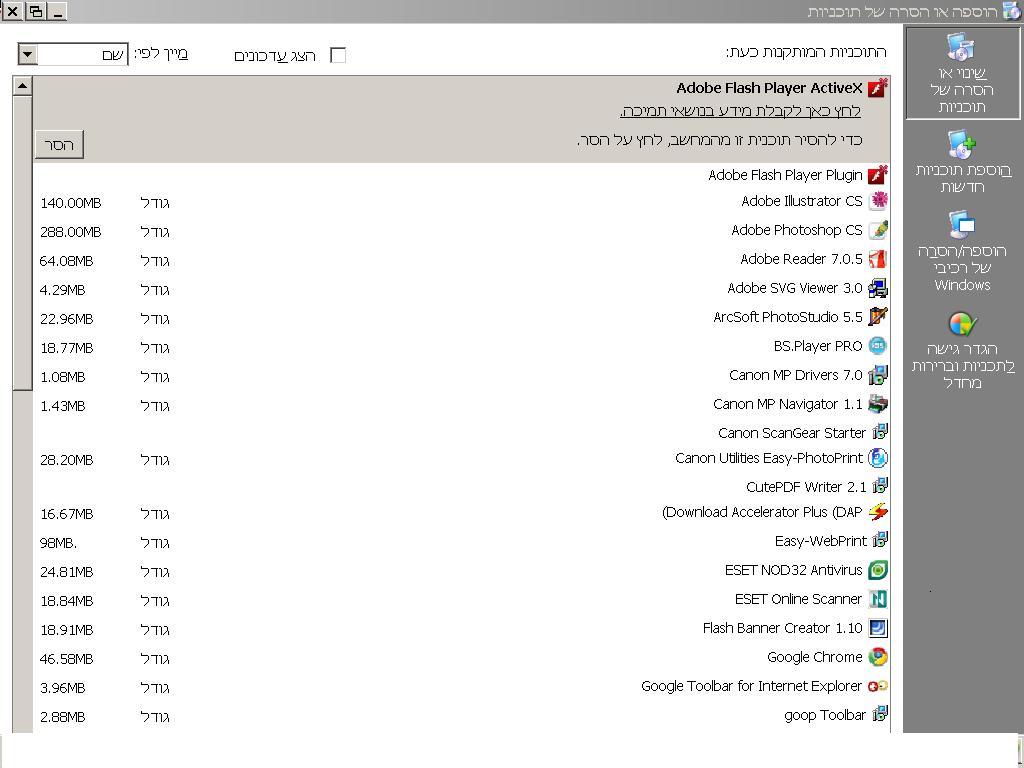Image resolution: width=1024 pixels, height=768 pixels.
Task: Open Change or Remove Programs sidebar tab
Action: click(962, 74)
